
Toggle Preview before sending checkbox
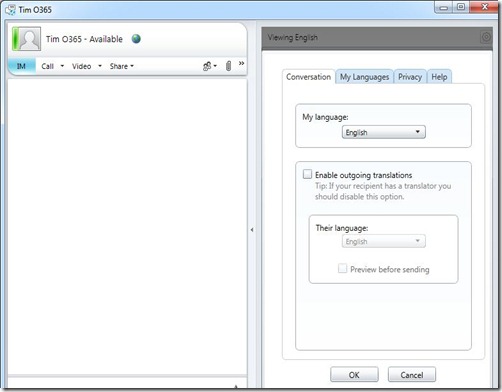click(342, 268)
